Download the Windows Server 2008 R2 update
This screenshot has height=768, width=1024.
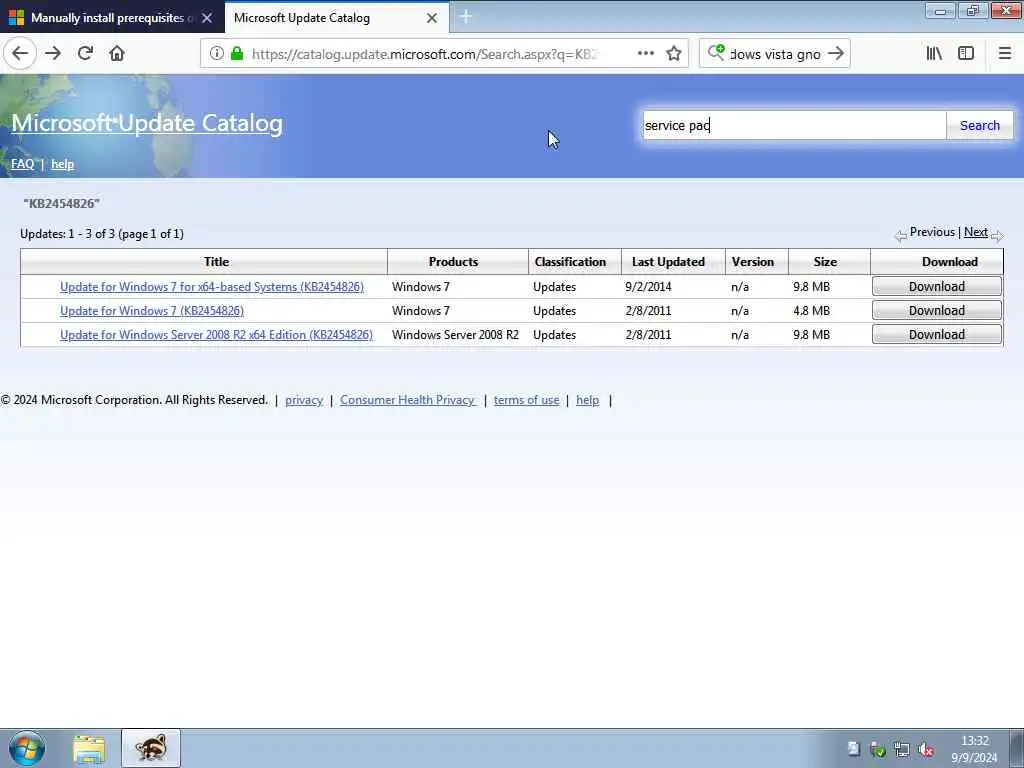coord(936,334)
